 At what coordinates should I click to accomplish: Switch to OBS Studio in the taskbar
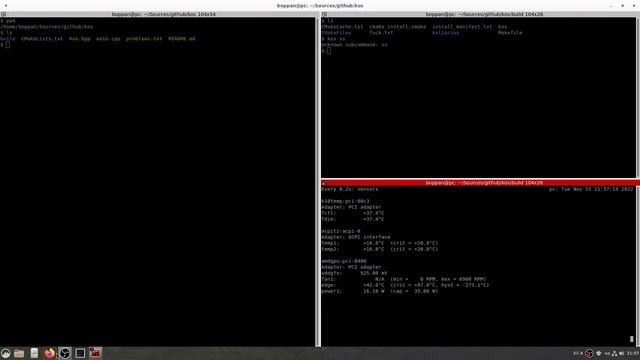click(64, 353)
